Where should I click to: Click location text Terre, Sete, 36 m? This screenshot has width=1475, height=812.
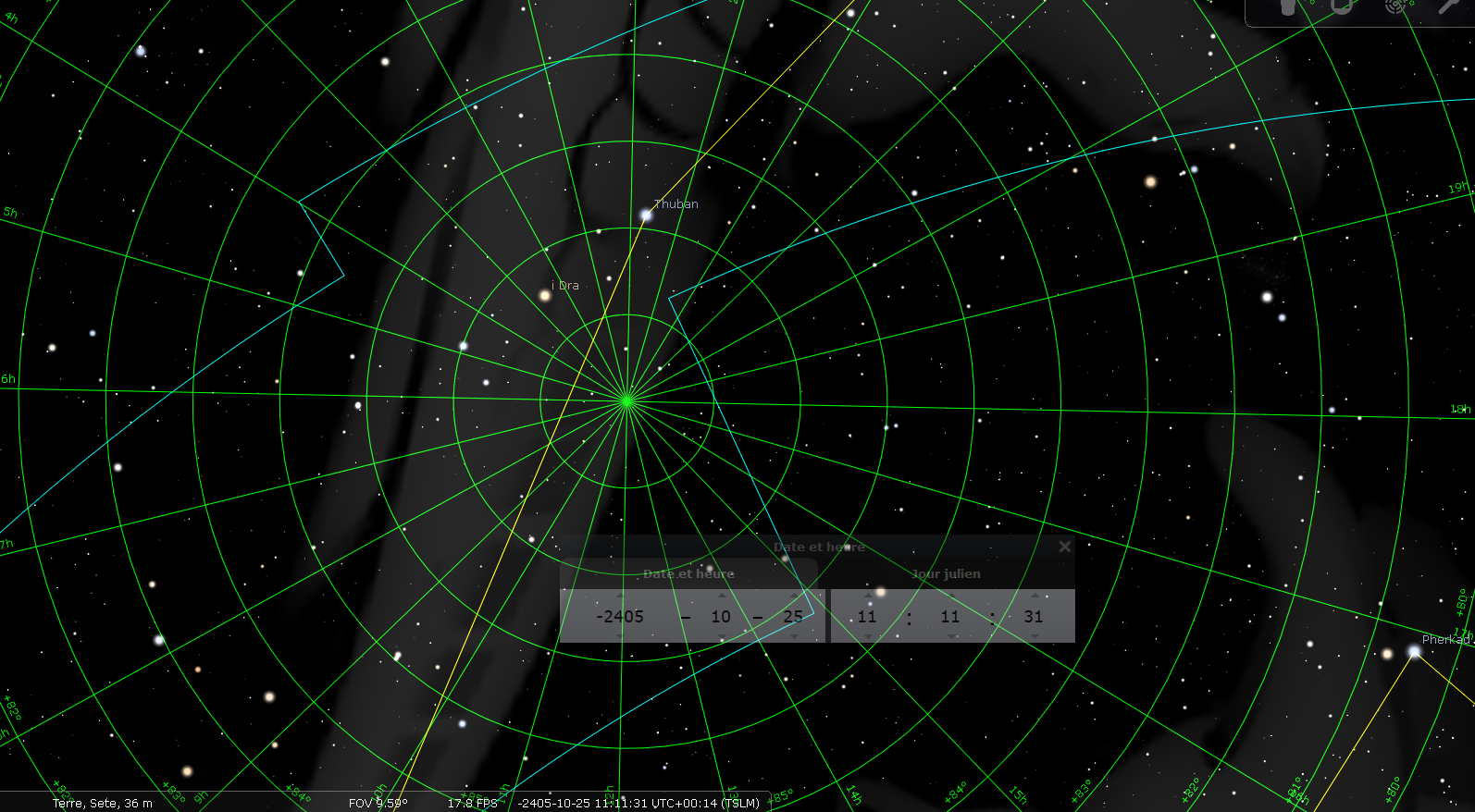[103, 803]
